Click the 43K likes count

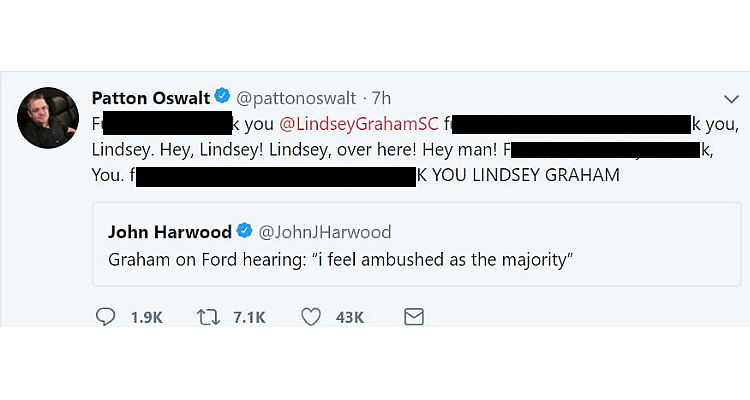pos(350,317)
